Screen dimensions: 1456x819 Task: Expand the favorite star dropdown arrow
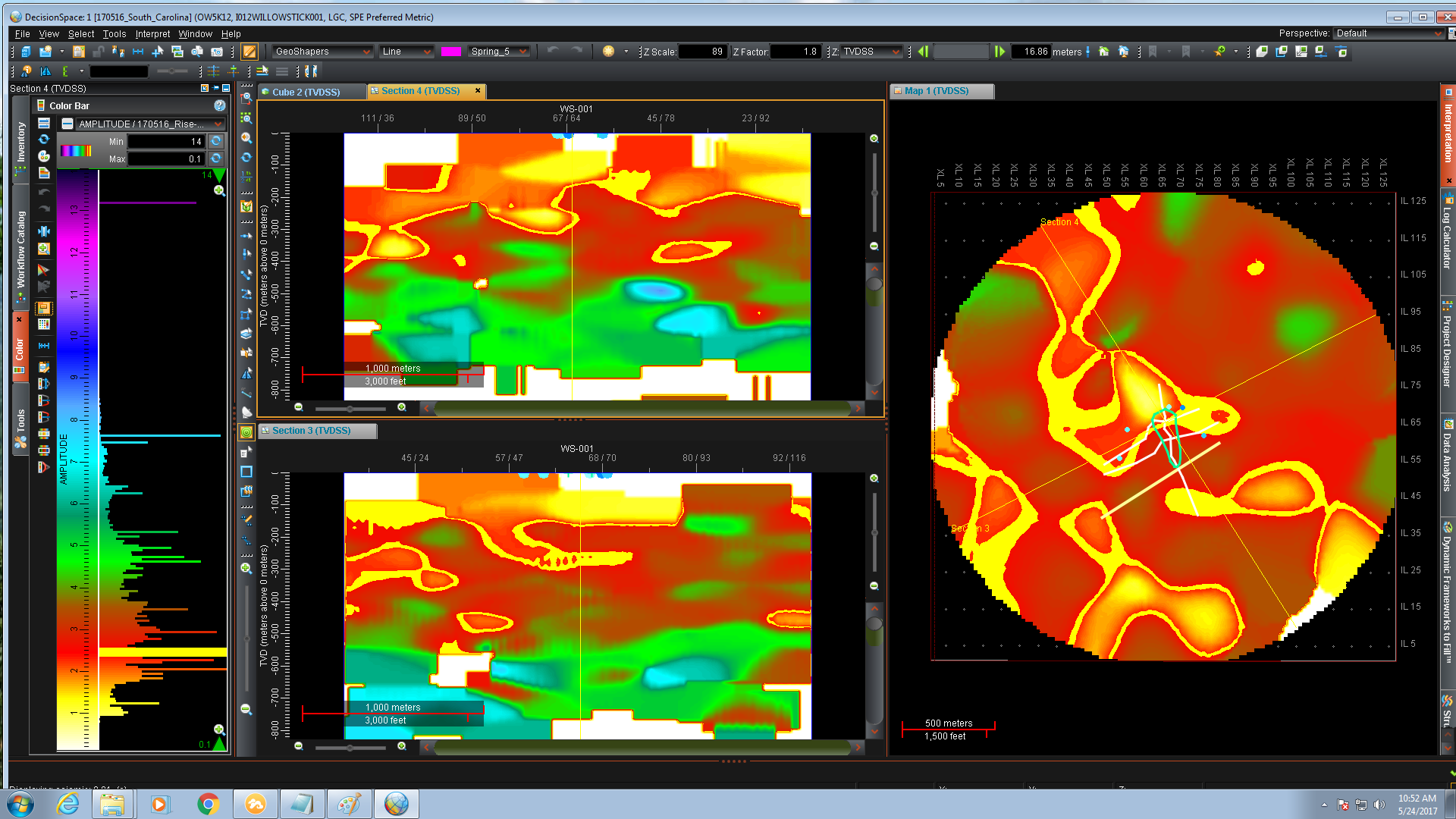1236,52
